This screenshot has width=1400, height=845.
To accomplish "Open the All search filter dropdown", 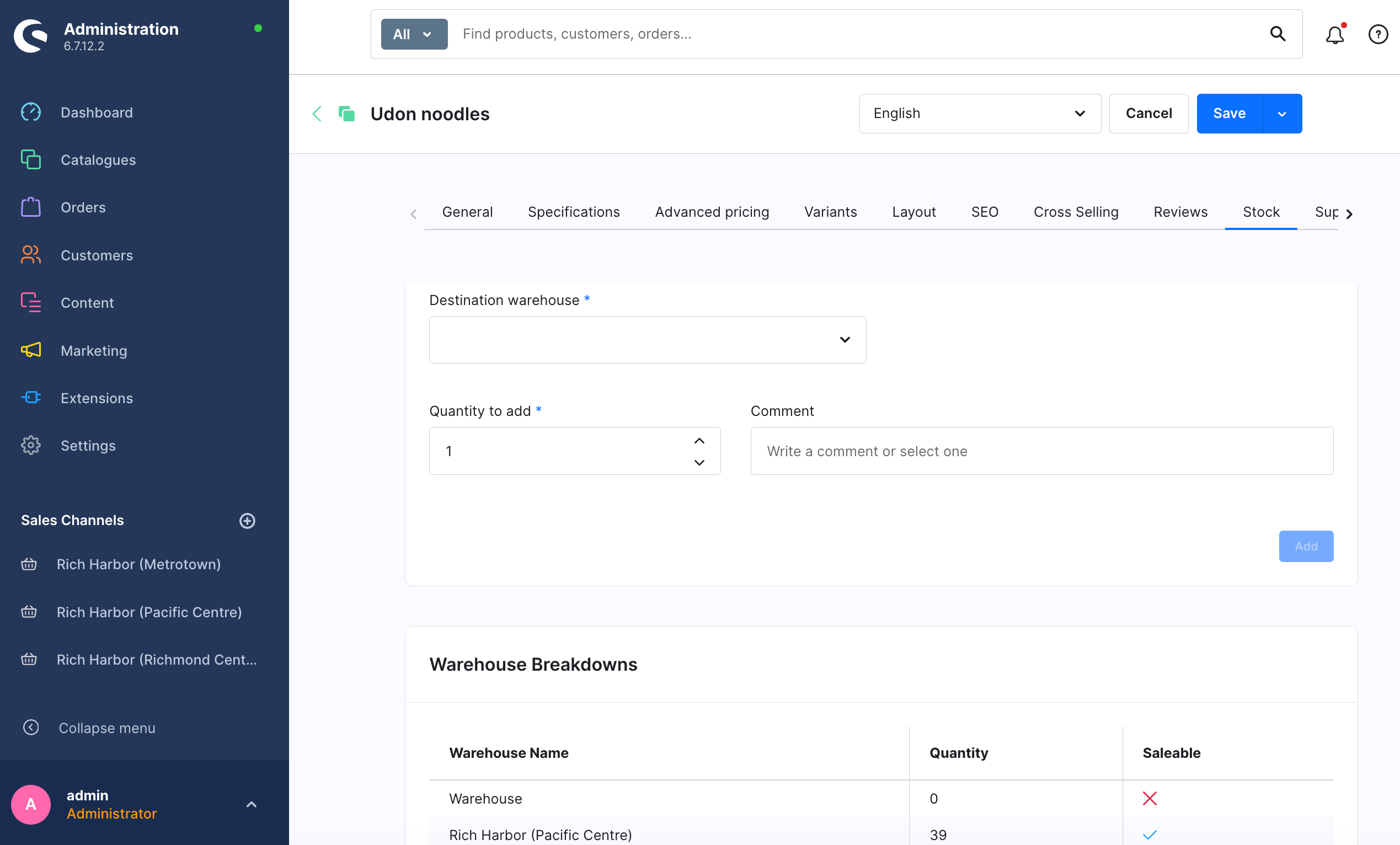I will click(414, 34).
